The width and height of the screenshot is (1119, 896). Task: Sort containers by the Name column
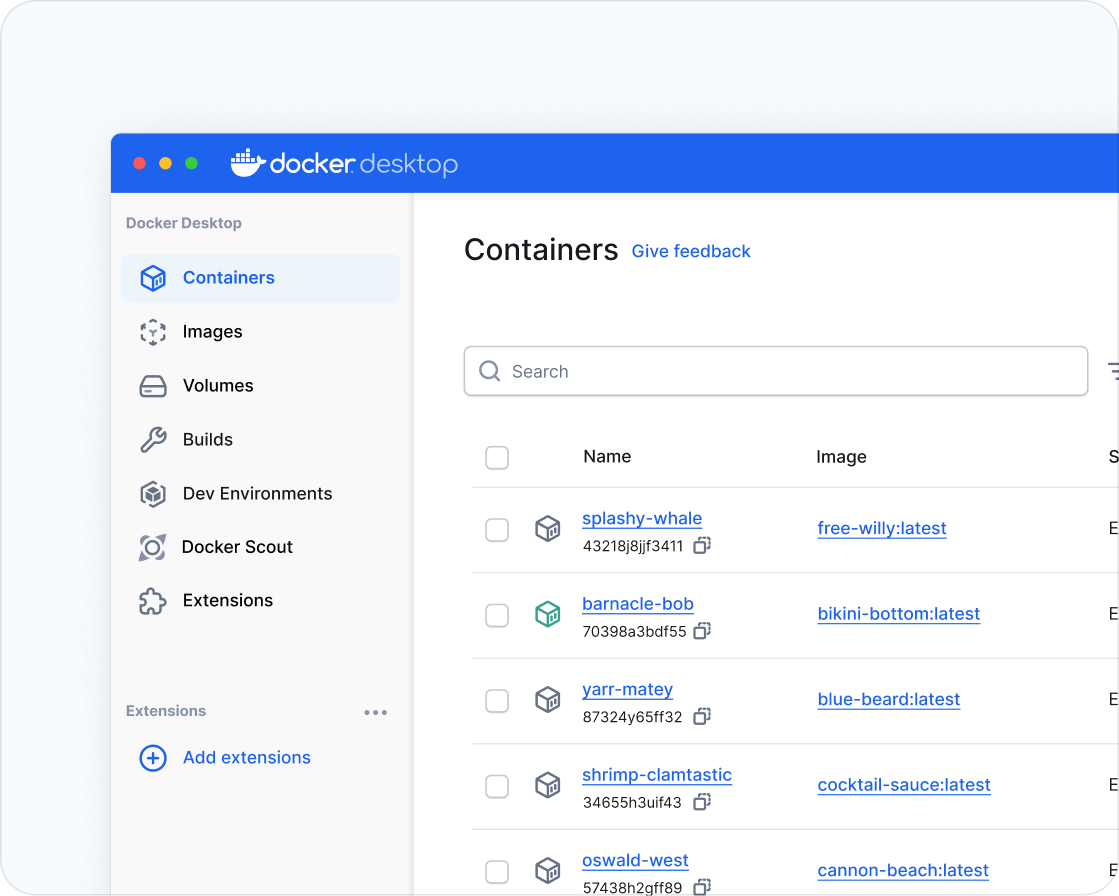tap(607, 457)
